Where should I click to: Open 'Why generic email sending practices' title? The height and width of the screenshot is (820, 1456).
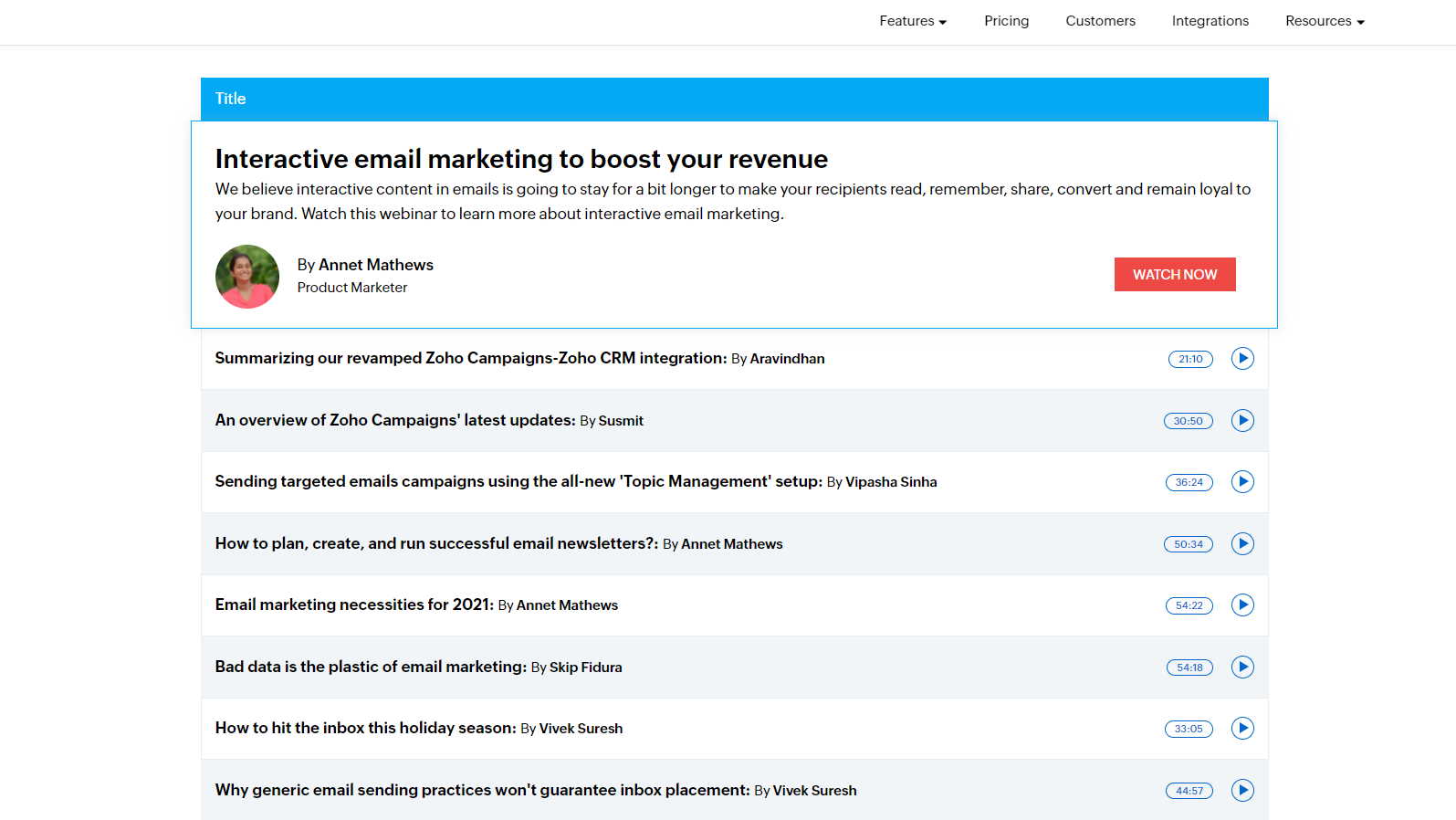pyautogui.click(x=482, y=790)
